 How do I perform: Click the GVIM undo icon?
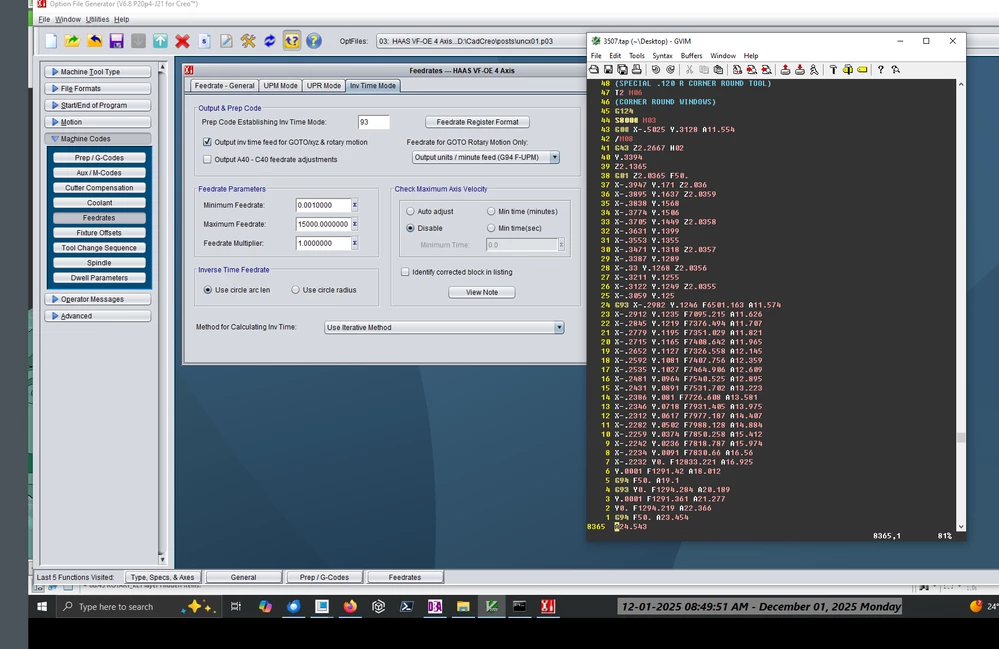point(656,69)
